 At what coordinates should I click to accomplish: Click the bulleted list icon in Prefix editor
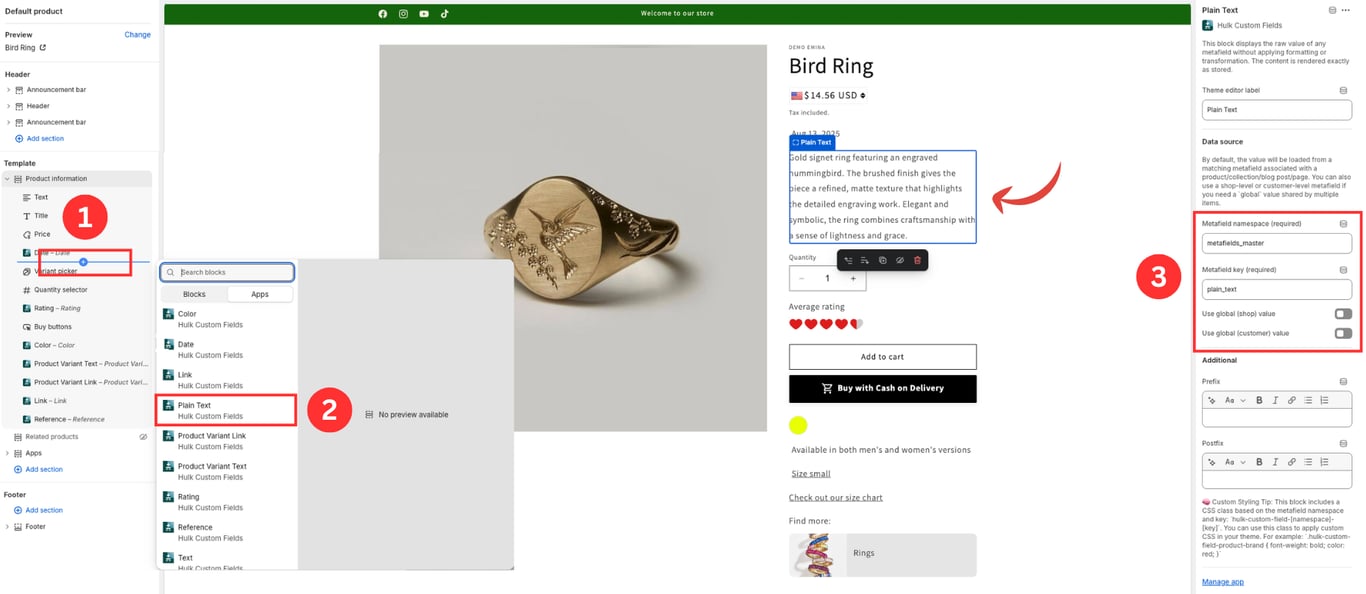[1308, 400]
